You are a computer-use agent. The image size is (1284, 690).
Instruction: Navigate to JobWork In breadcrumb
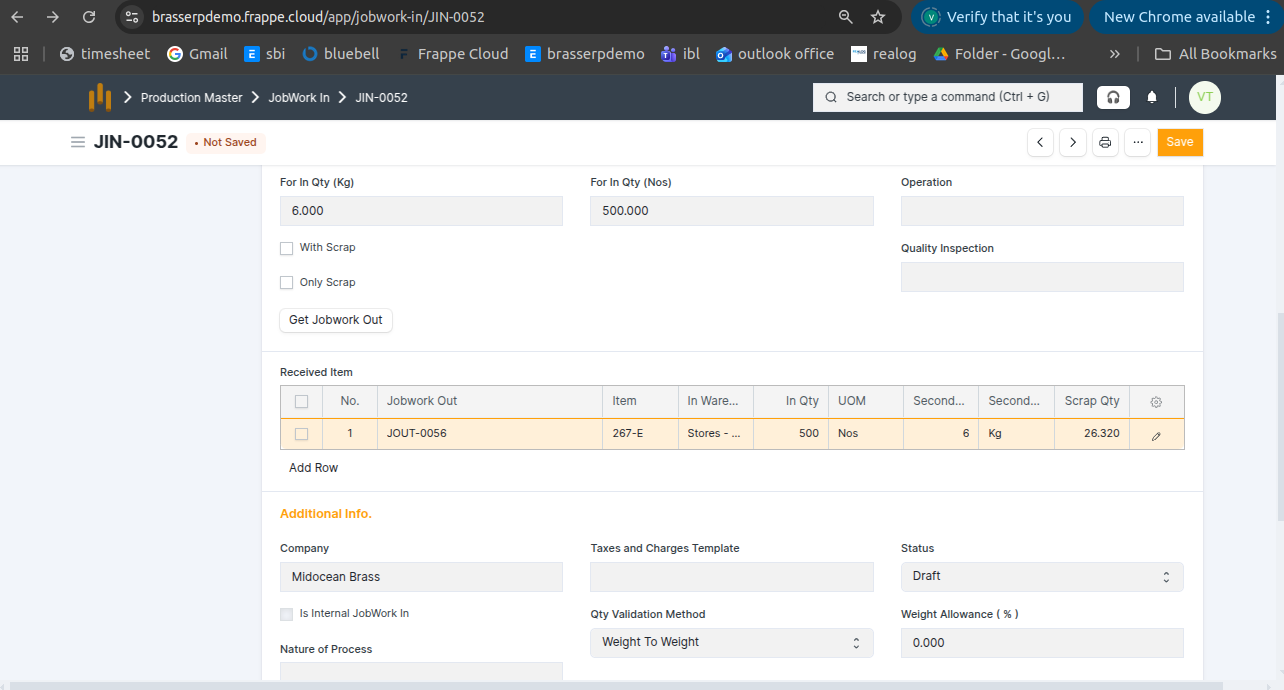[x=298, y=98]
